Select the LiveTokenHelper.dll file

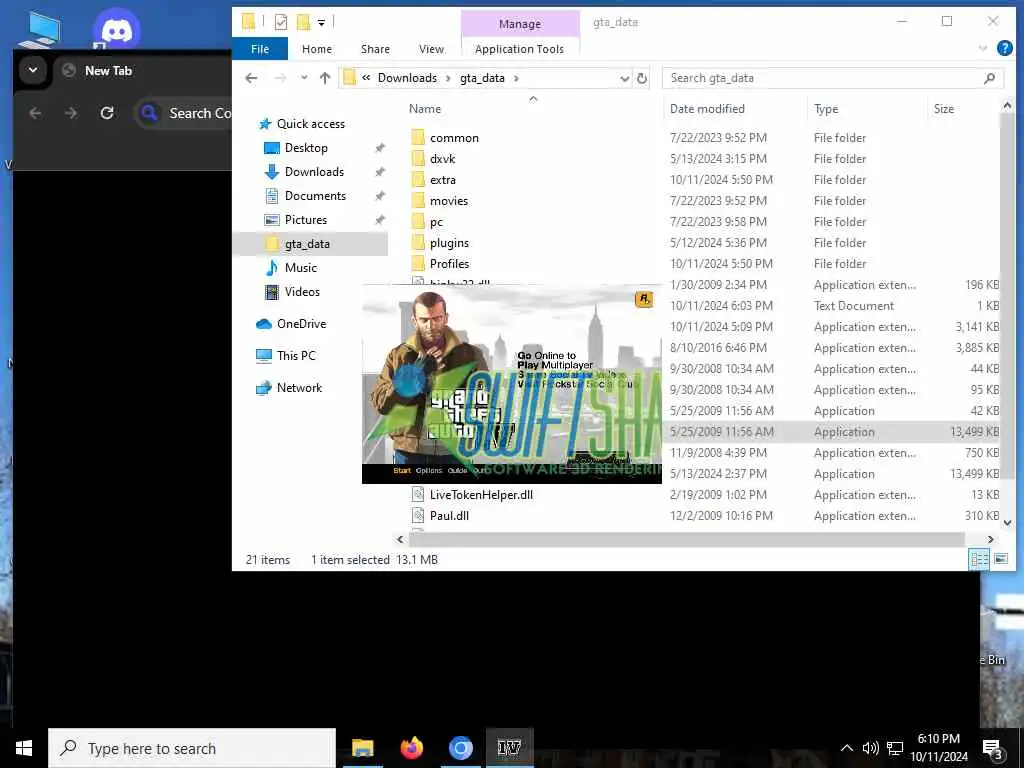481,495
